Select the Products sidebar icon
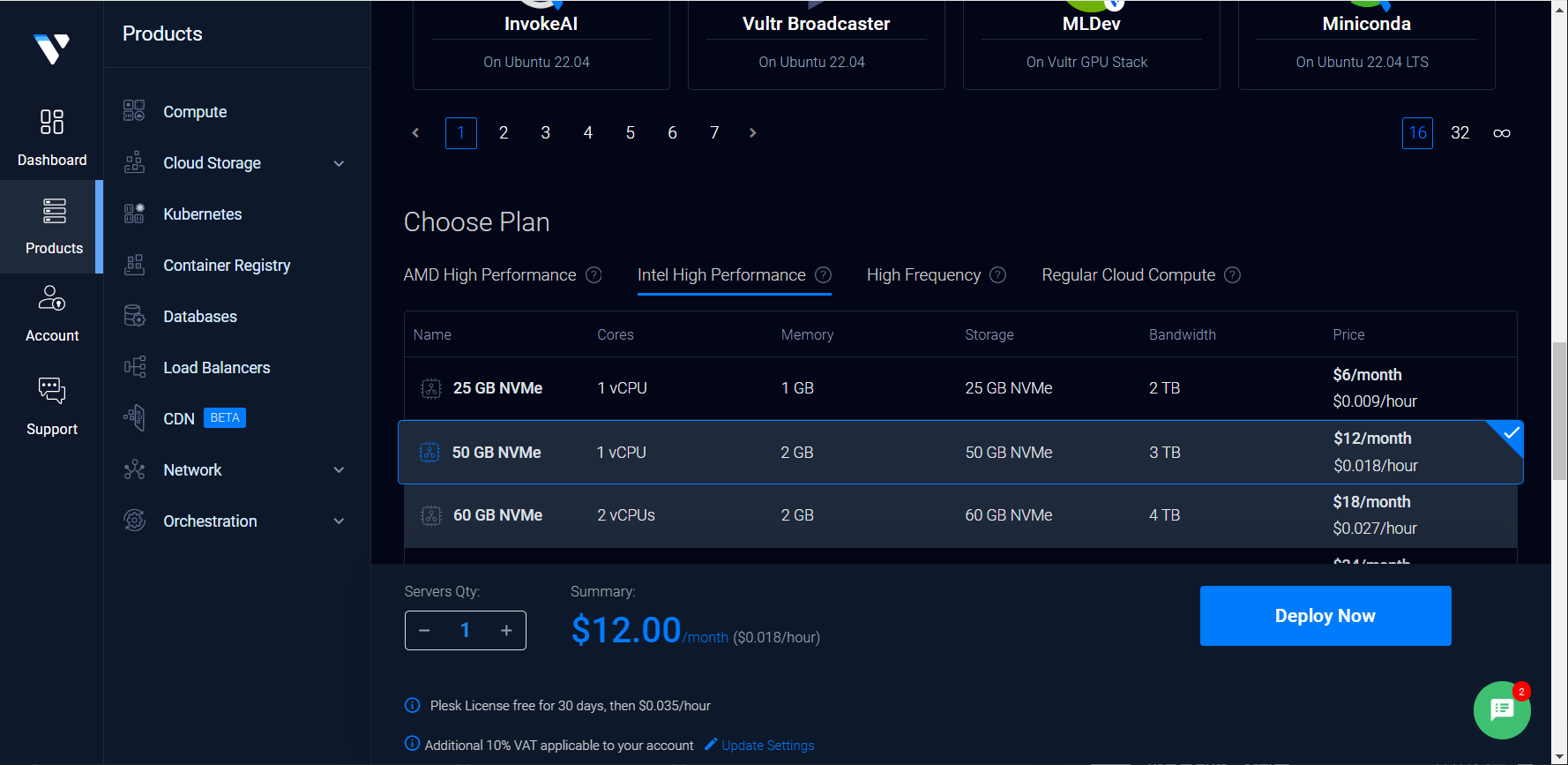 [54, 211]
